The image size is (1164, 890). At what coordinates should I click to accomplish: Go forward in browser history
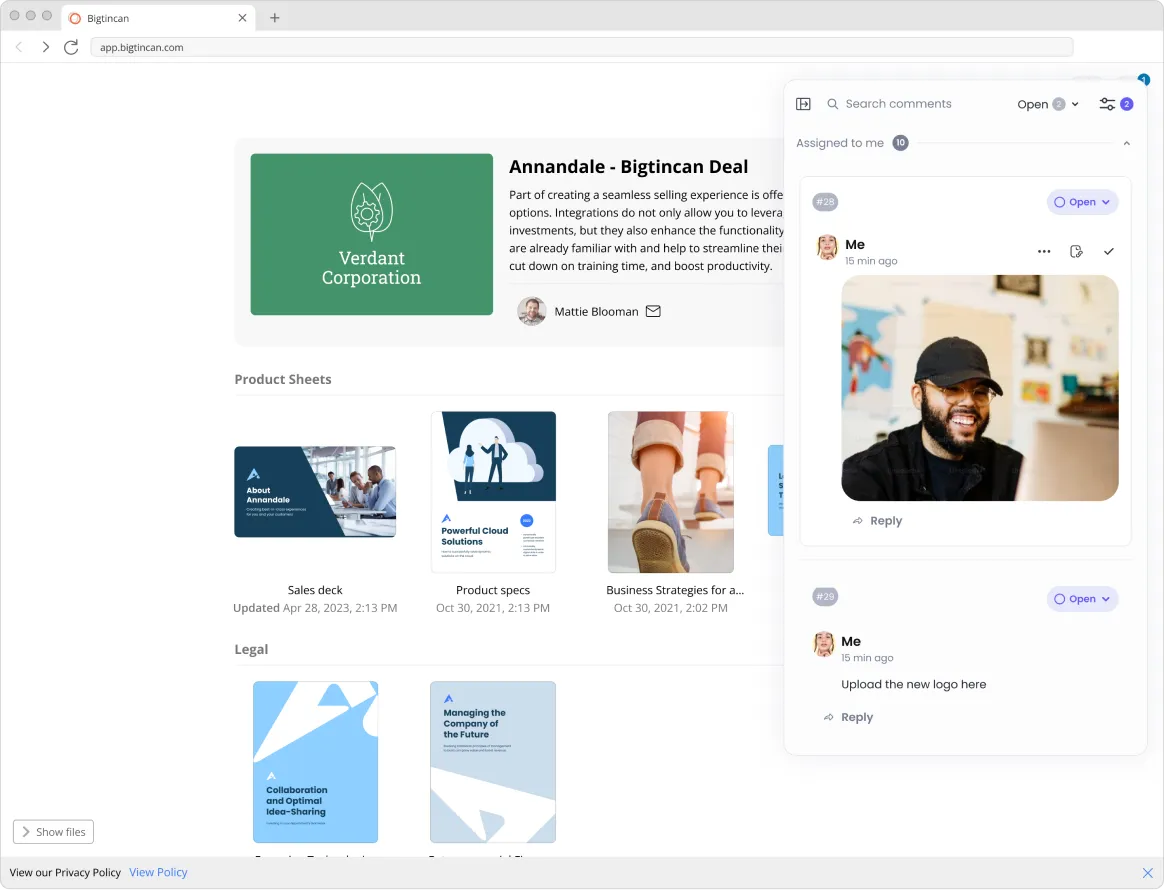45,48
